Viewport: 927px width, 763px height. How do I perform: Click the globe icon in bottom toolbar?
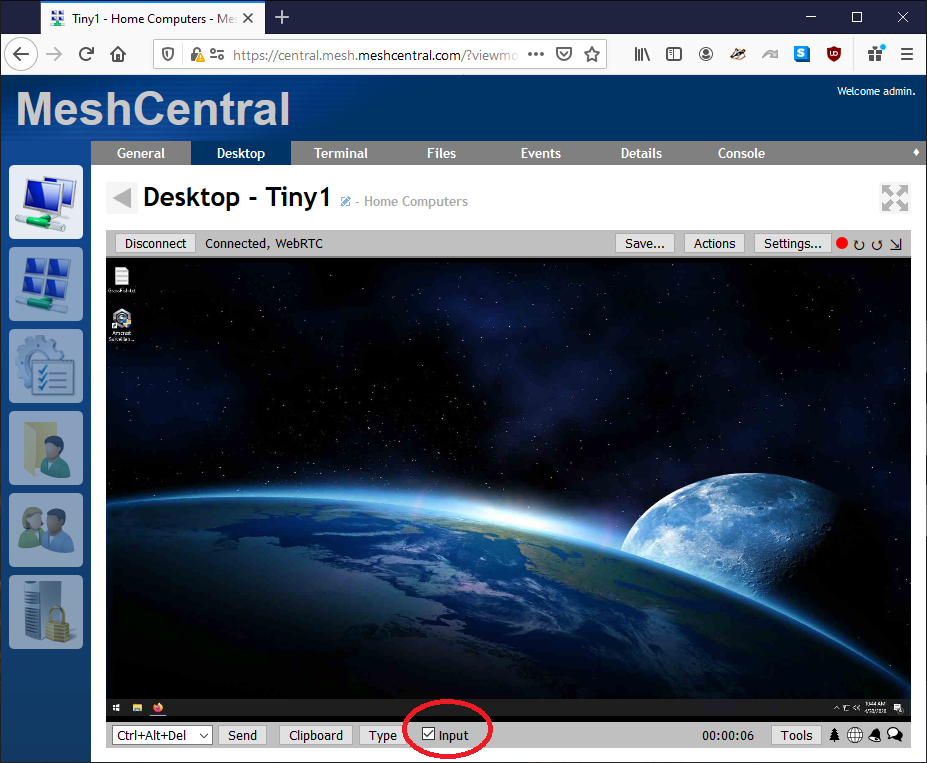click(855, 735)
